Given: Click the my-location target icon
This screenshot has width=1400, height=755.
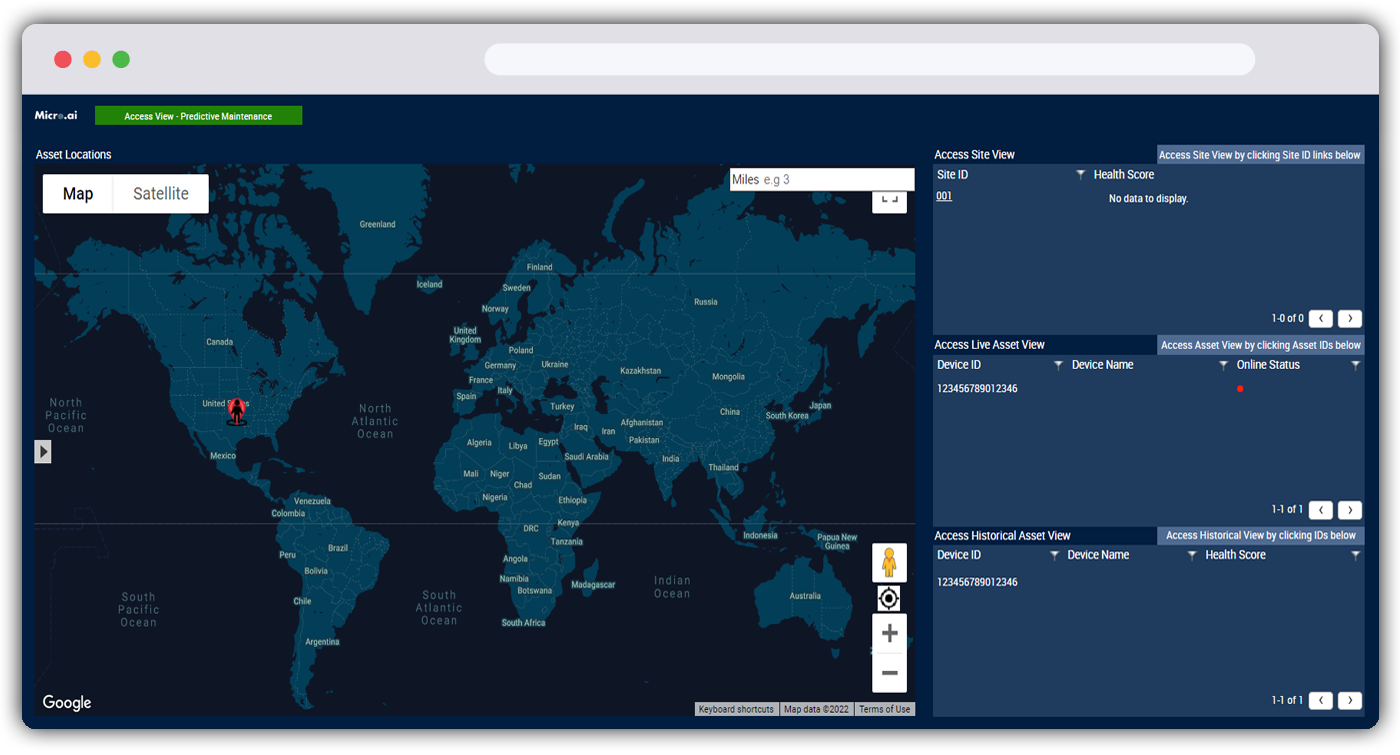Looking at the screenshot, I should click(889, 599).
